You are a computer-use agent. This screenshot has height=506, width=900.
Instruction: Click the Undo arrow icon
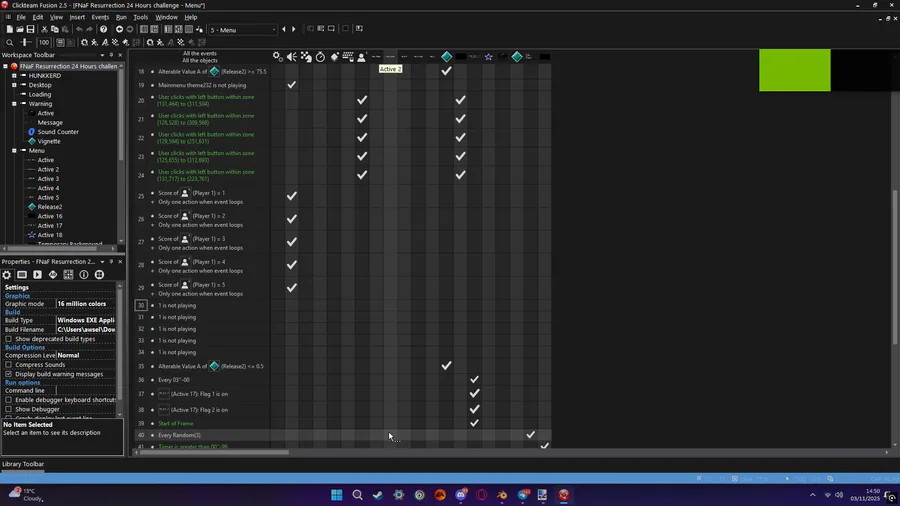(79, 29)
